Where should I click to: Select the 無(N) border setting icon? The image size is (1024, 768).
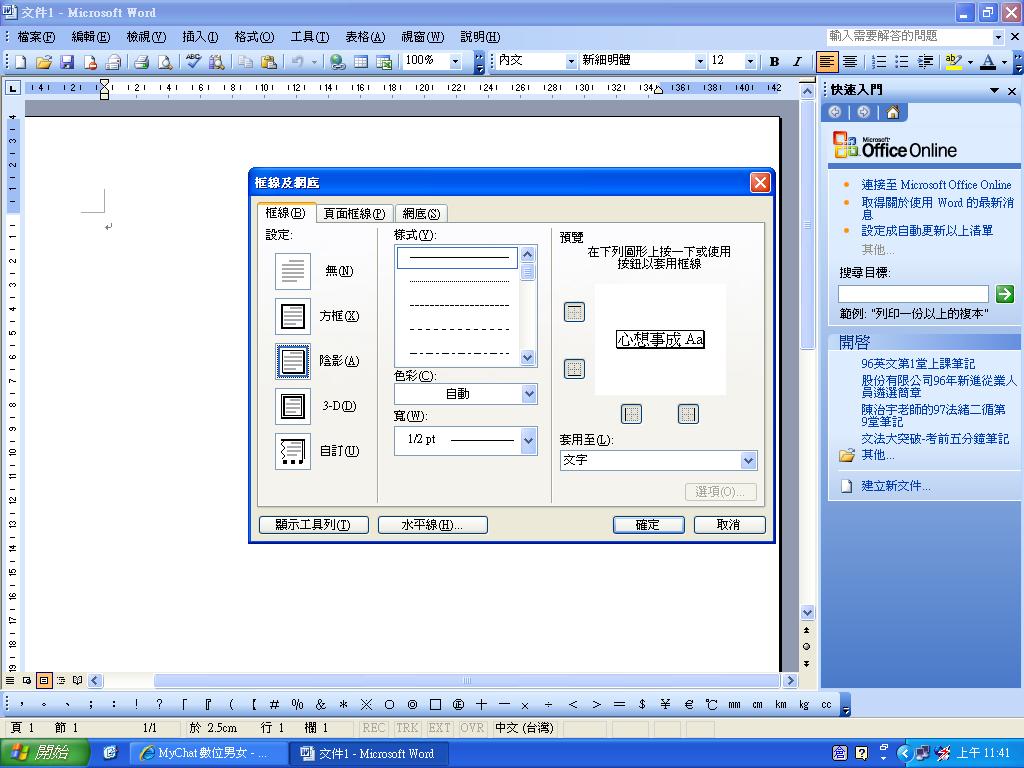293,270
